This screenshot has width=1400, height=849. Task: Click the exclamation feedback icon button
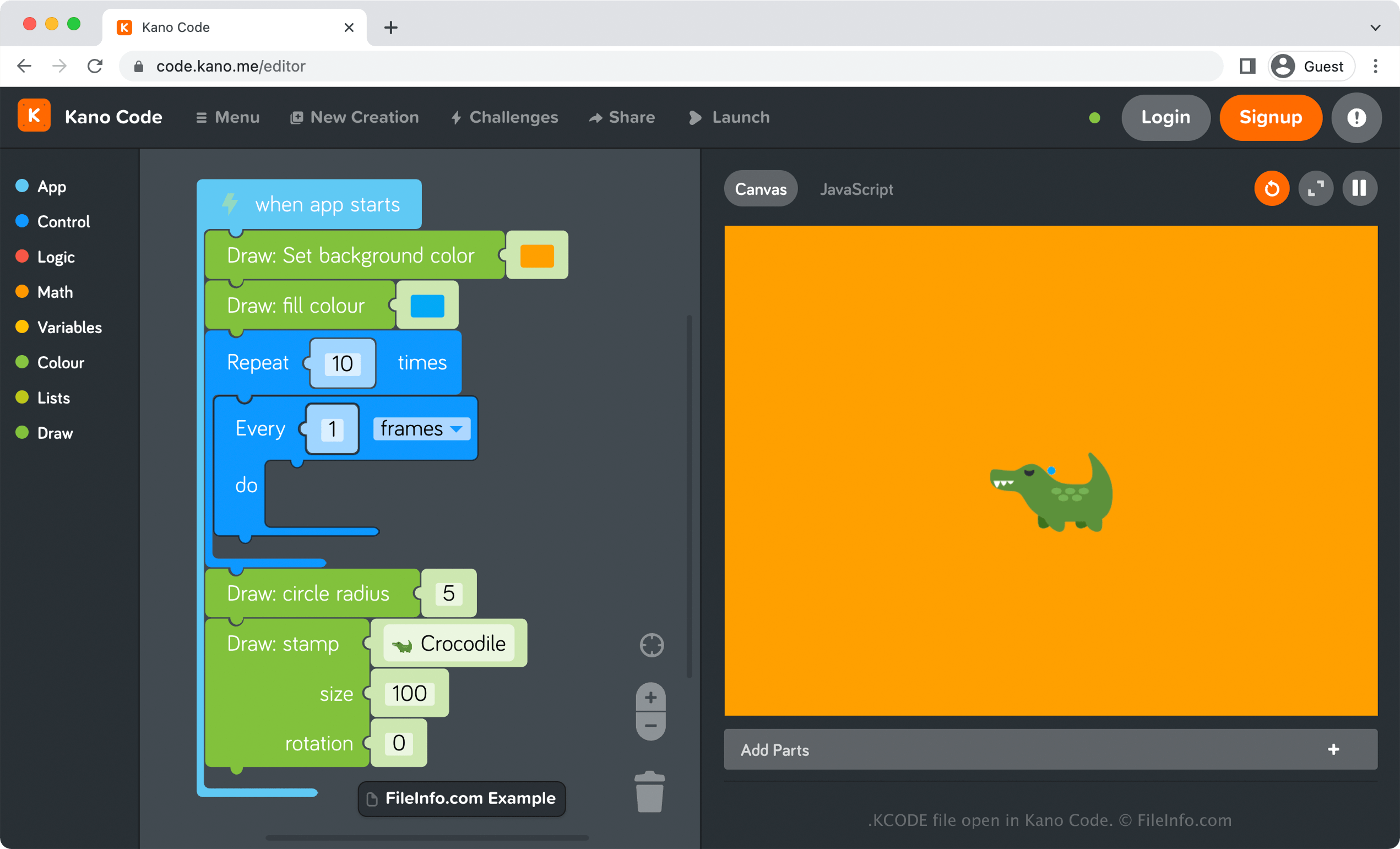pos(1356,118)
